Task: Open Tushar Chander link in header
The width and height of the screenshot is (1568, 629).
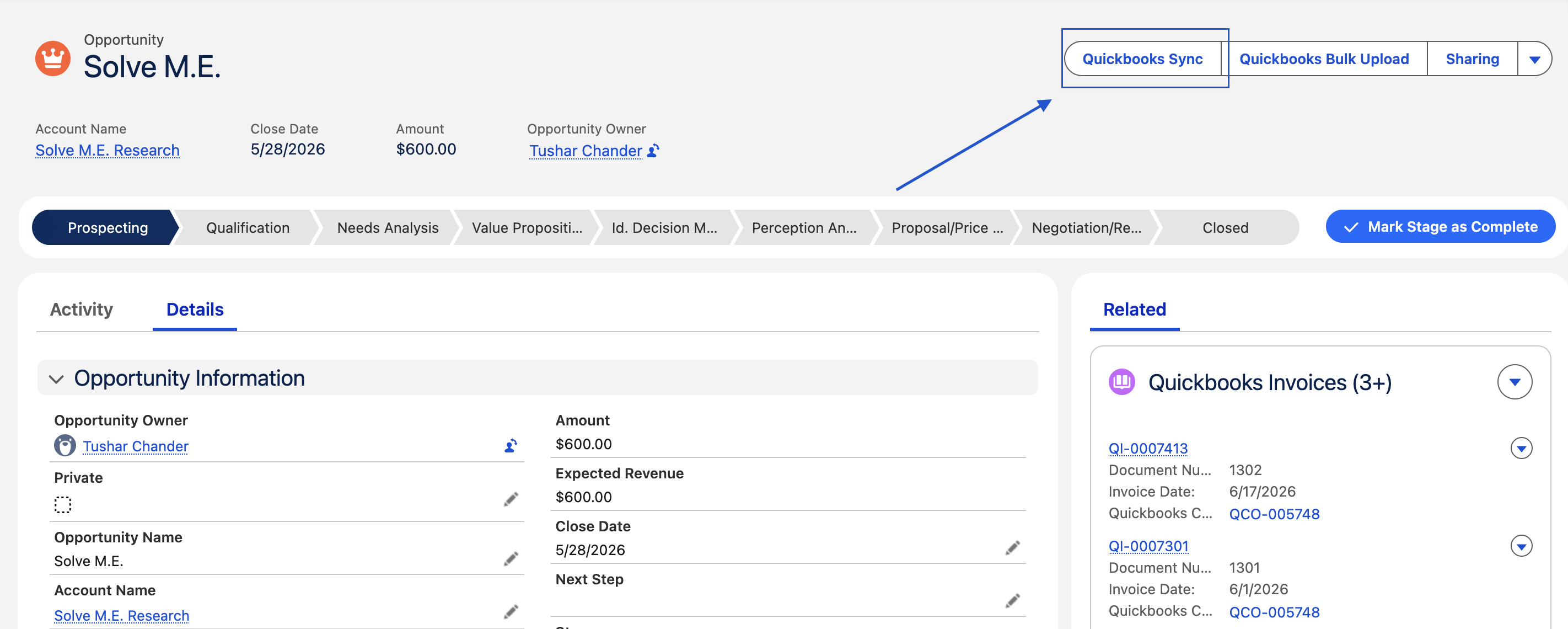Action: pyautogui.click(x=586, y=151)
